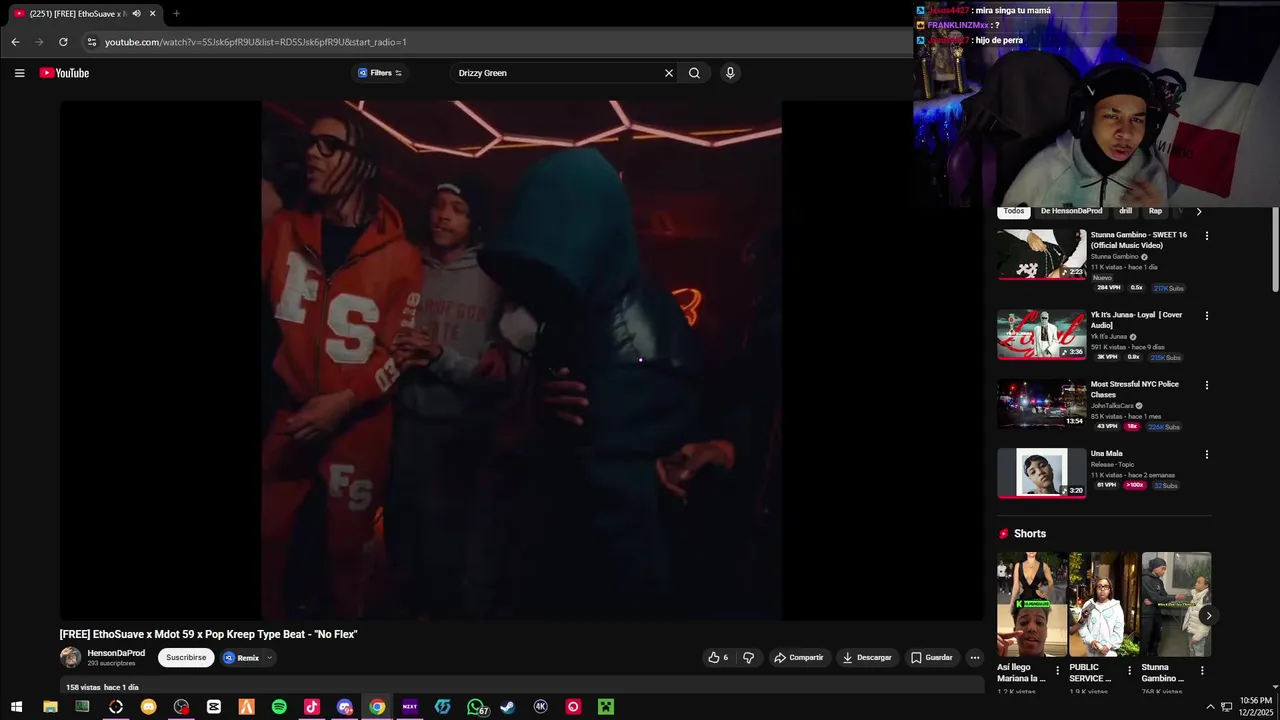Expand the Remix dropdown arrow
The width and height of the screenshot is (1280, 720).
(x=269, y=658)
